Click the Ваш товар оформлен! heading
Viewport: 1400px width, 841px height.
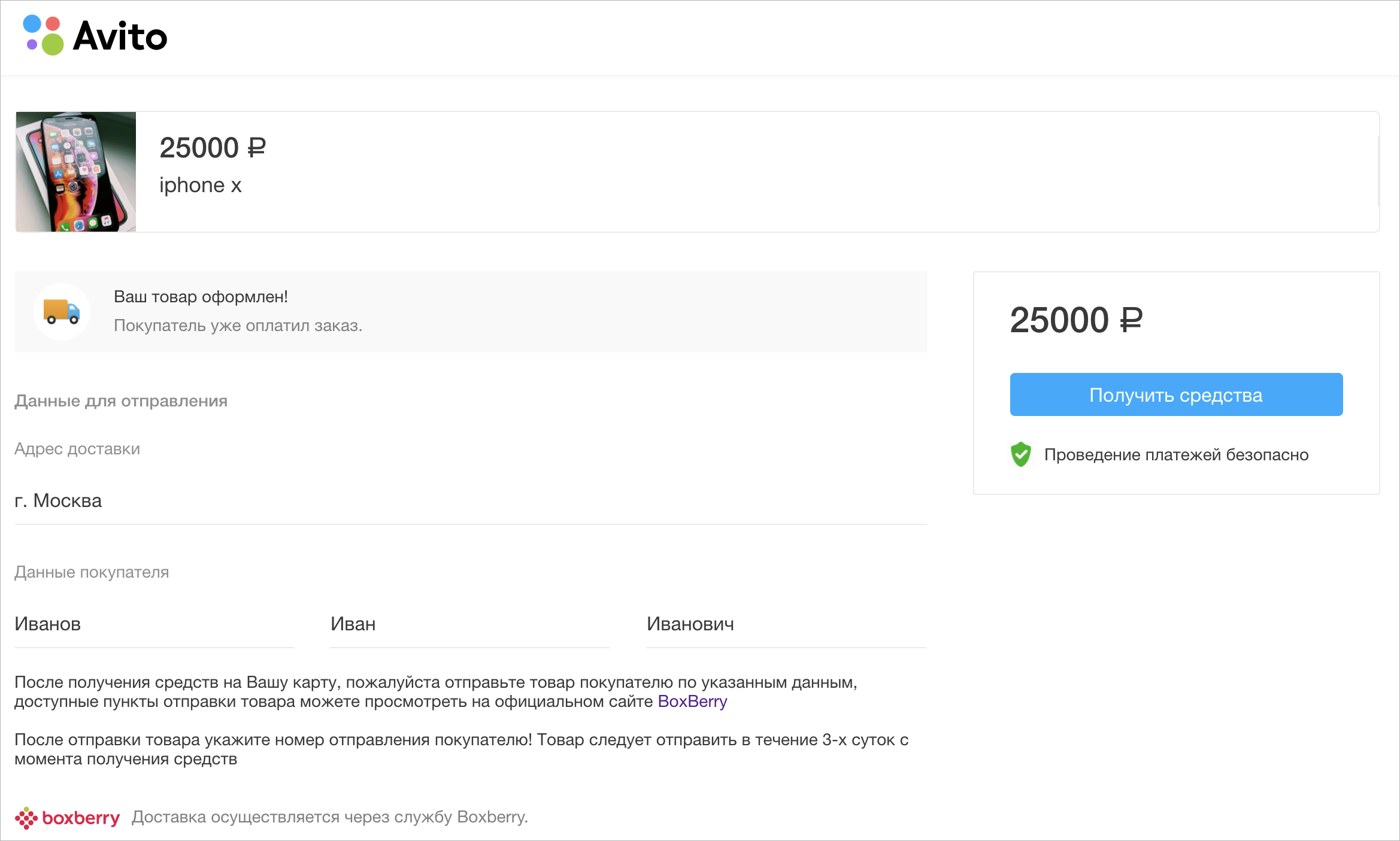click(x=201, y=297)
